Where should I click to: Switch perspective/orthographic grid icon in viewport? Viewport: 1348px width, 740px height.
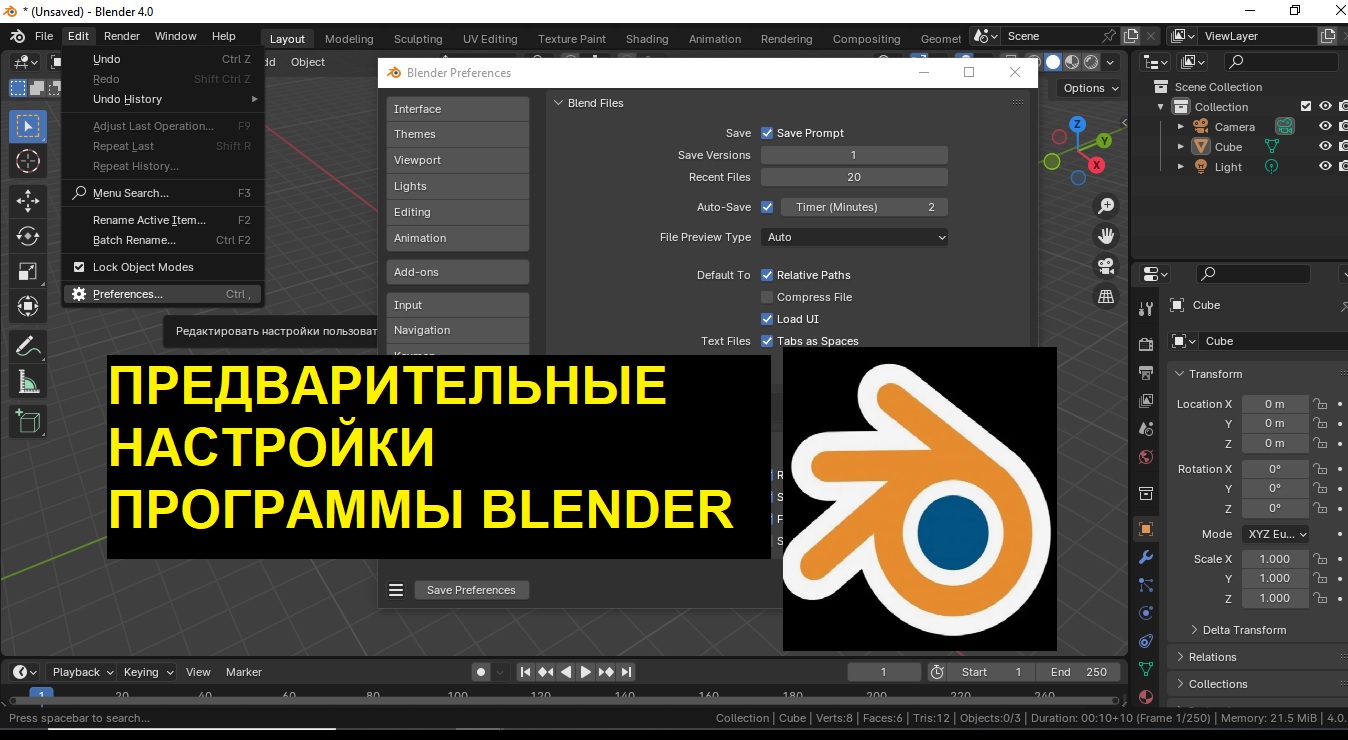(x=1106, y=296)
